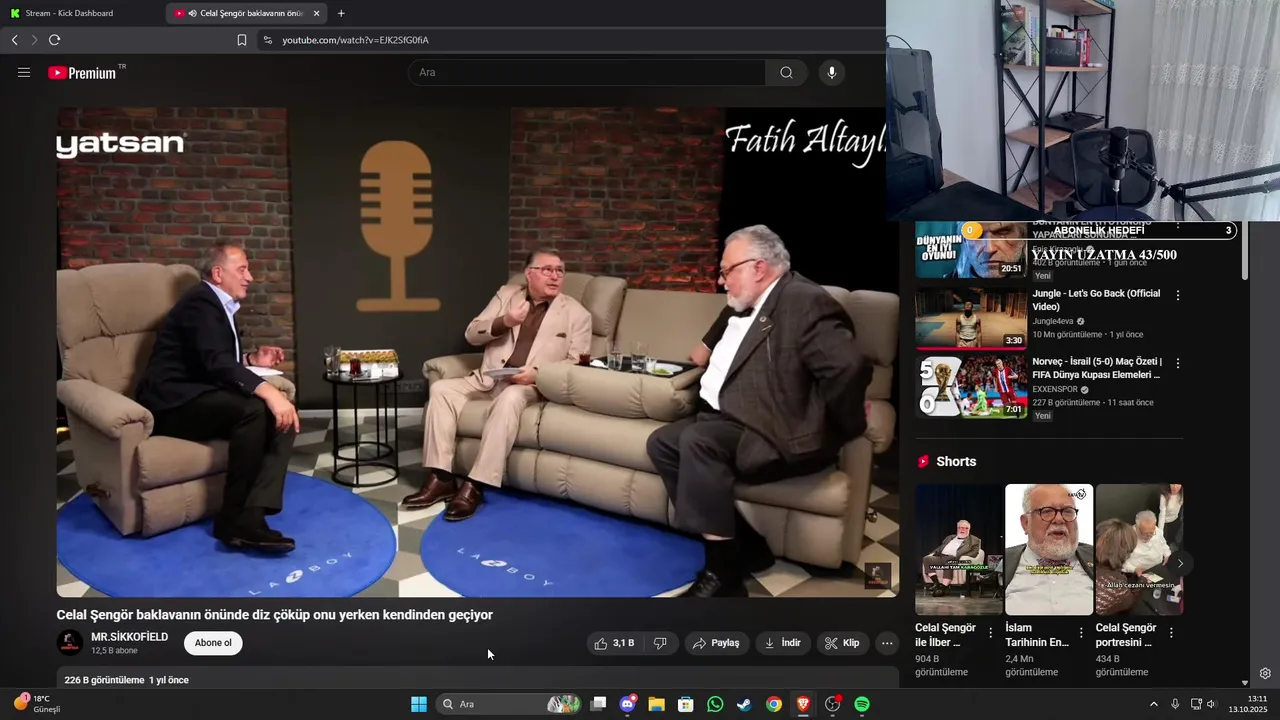Viewport: 1280px width, 720px height.
Task: Open Jungle - Let's Go Back video title
Action: pos(1096,300)
